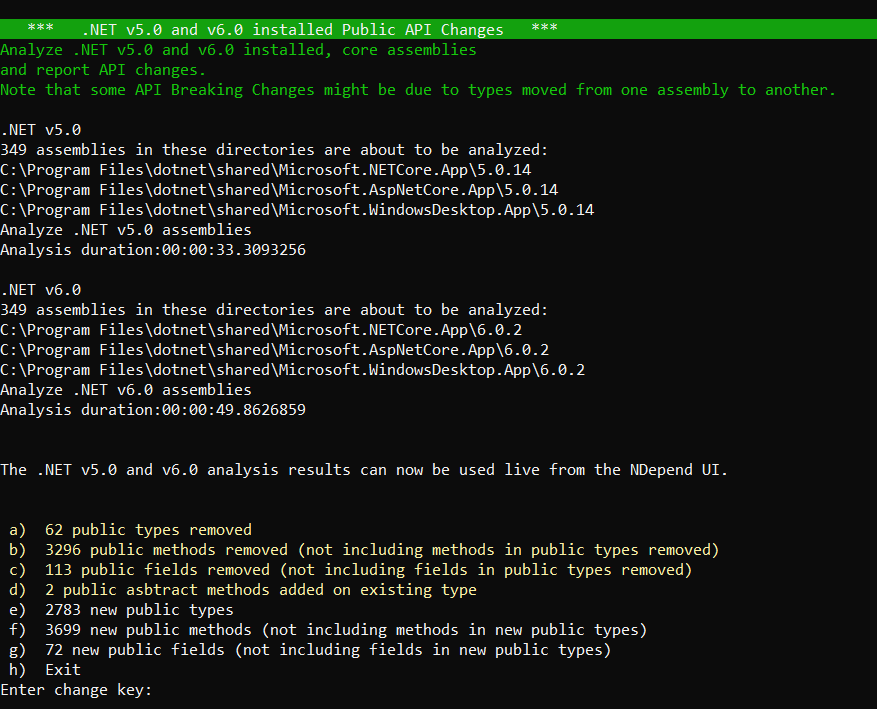Click the green title banner text

pos(292,29)
